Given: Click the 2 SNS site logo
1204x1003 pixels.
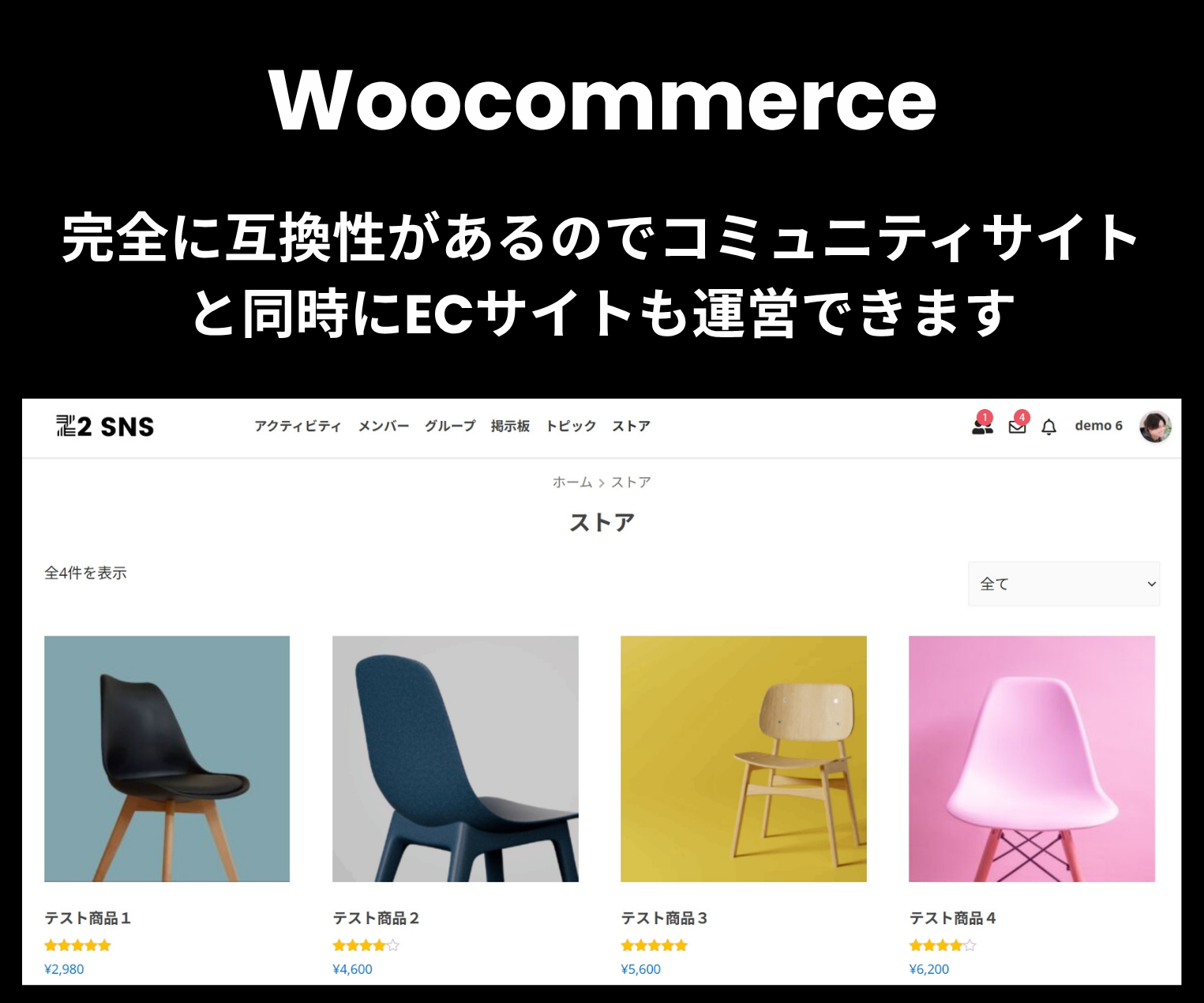Looking at the screenshot, I should [105, 426].
